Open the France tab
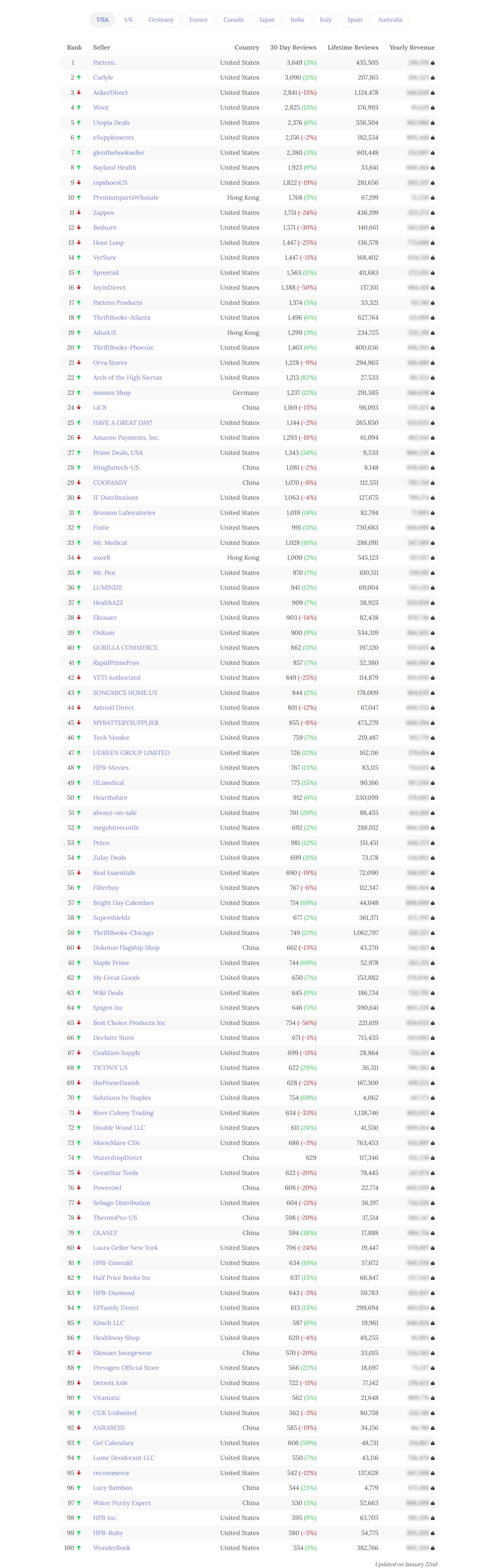The image size is (495, 1568). [x=198, y=19]
